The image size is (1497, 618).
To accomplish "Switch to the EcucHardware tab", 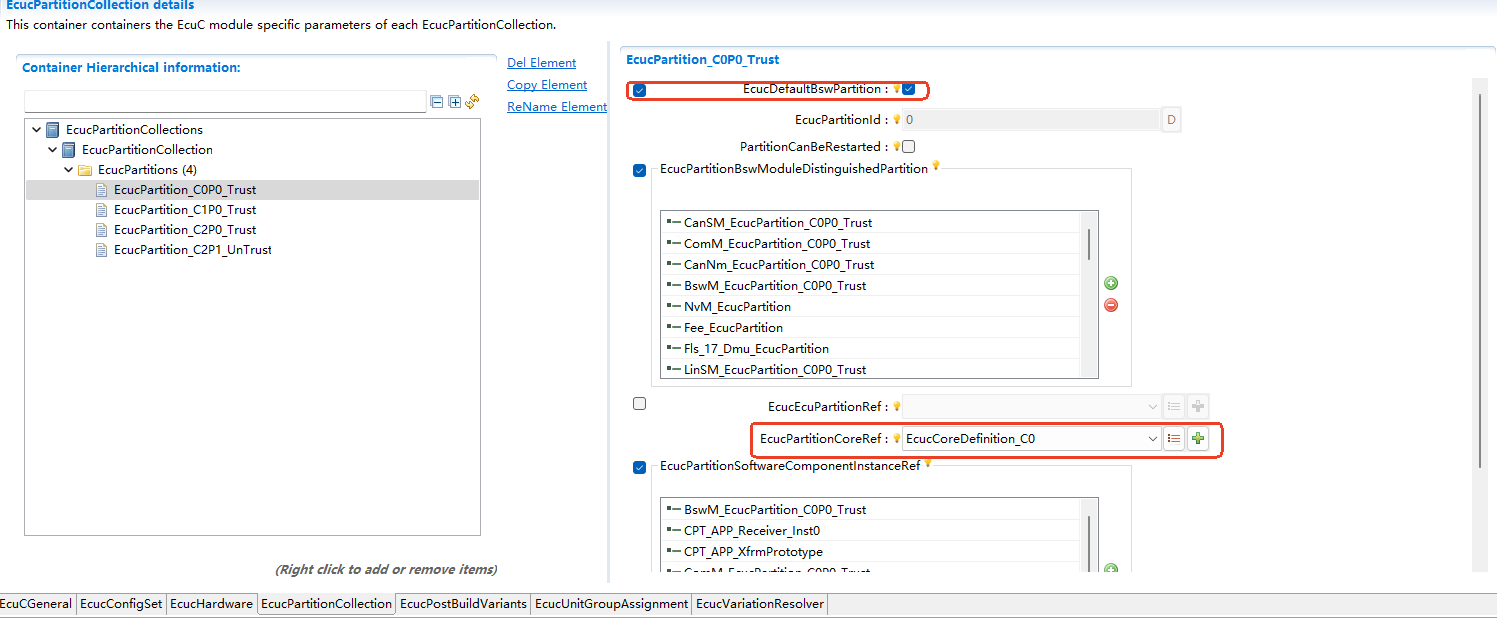I will pyautogui.click(x=210, y=604).
